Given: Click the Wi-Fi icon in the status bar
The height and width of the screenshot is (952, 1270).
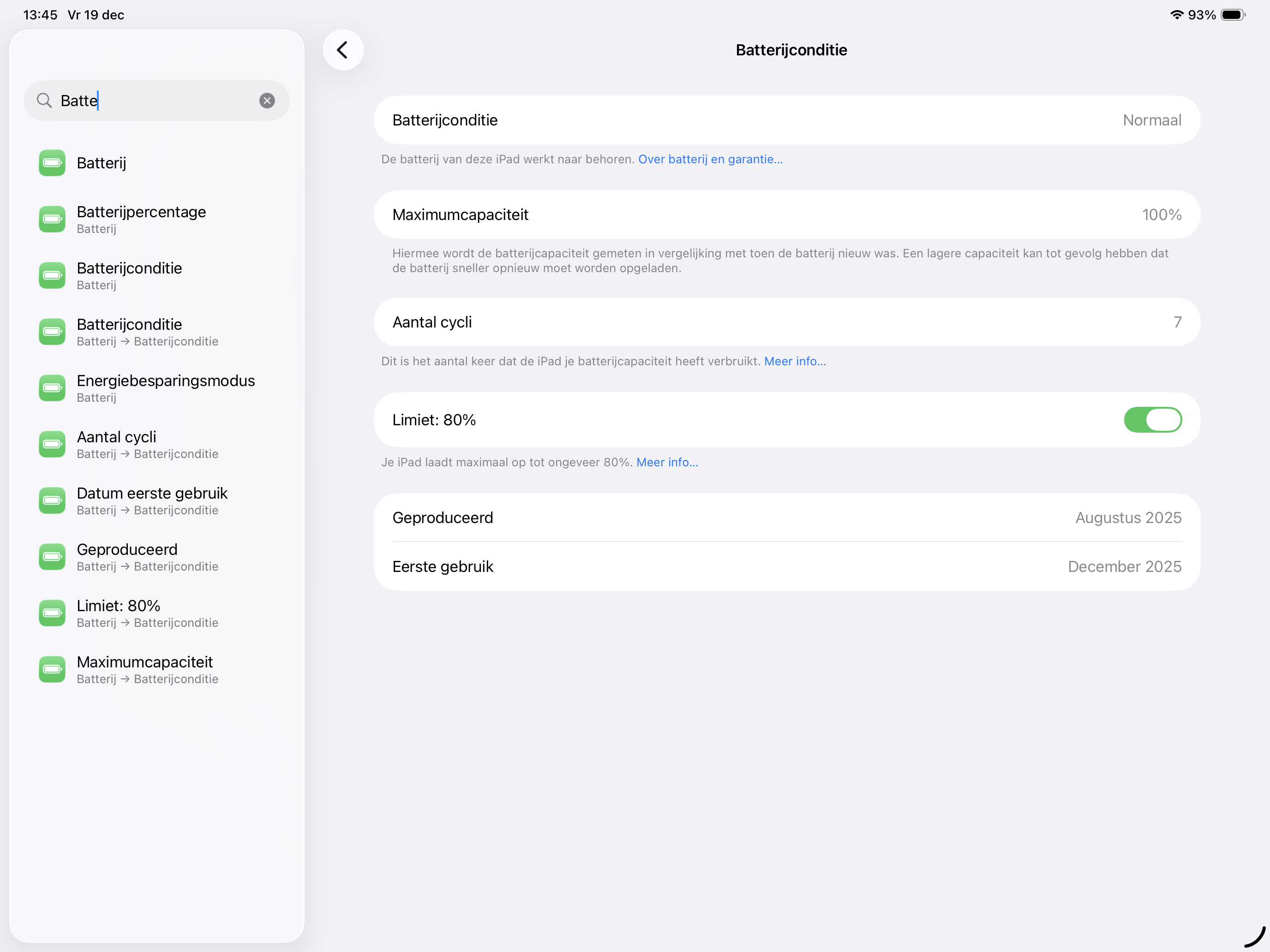Looking at the screenshot, I should point(1176,15).
